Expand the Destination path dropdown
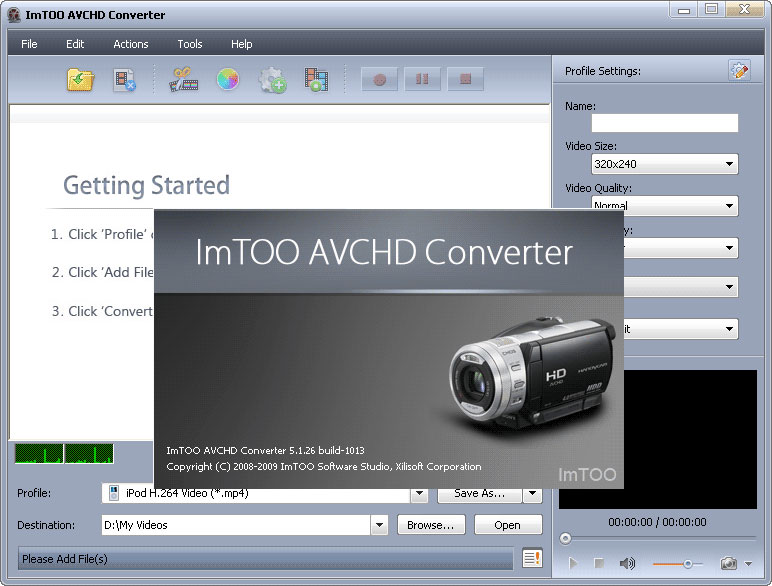This screenshot has width=772, height=586. point(379,525)
